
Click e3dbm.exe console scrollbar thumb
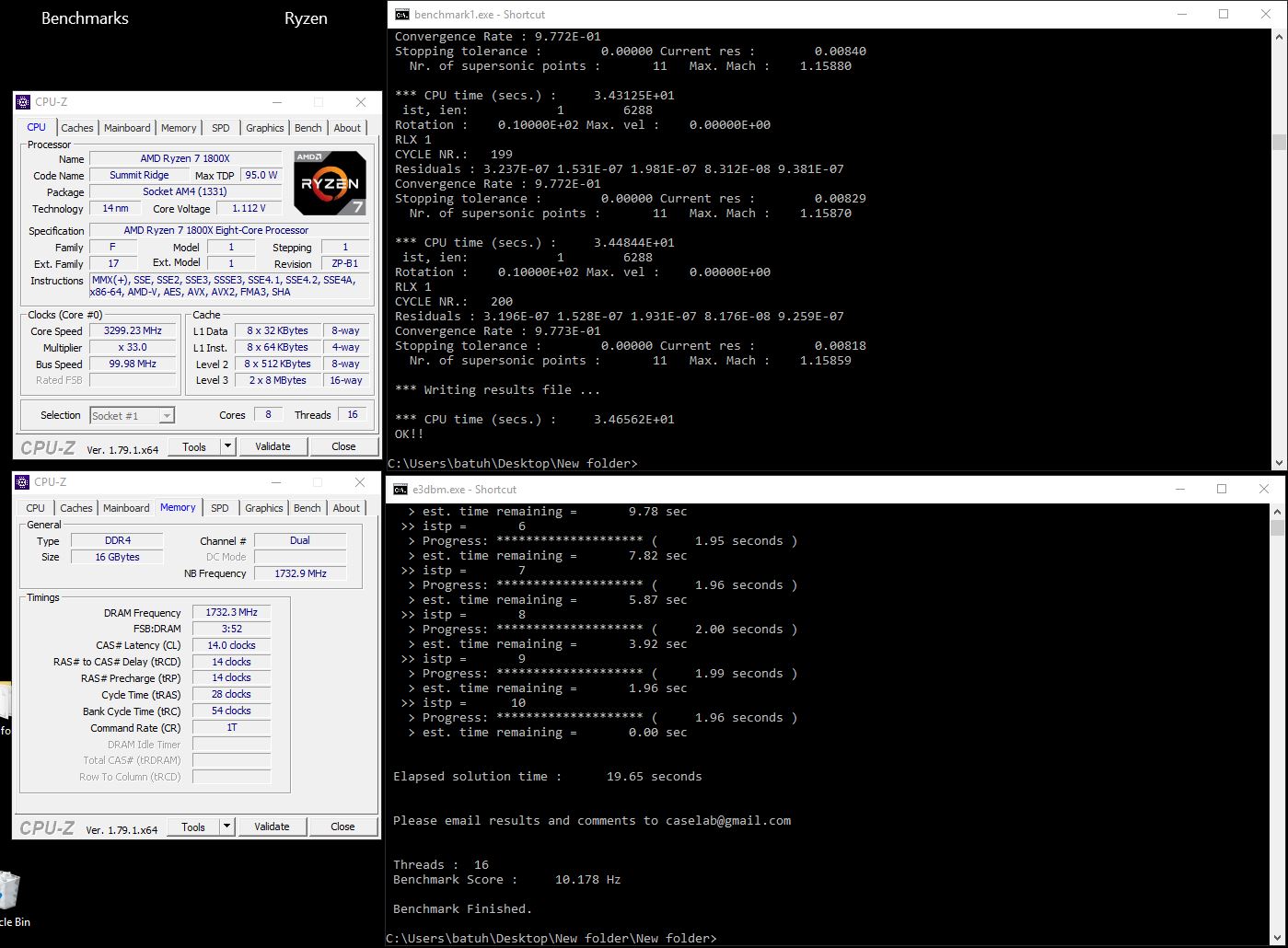tap(1277, 527)
